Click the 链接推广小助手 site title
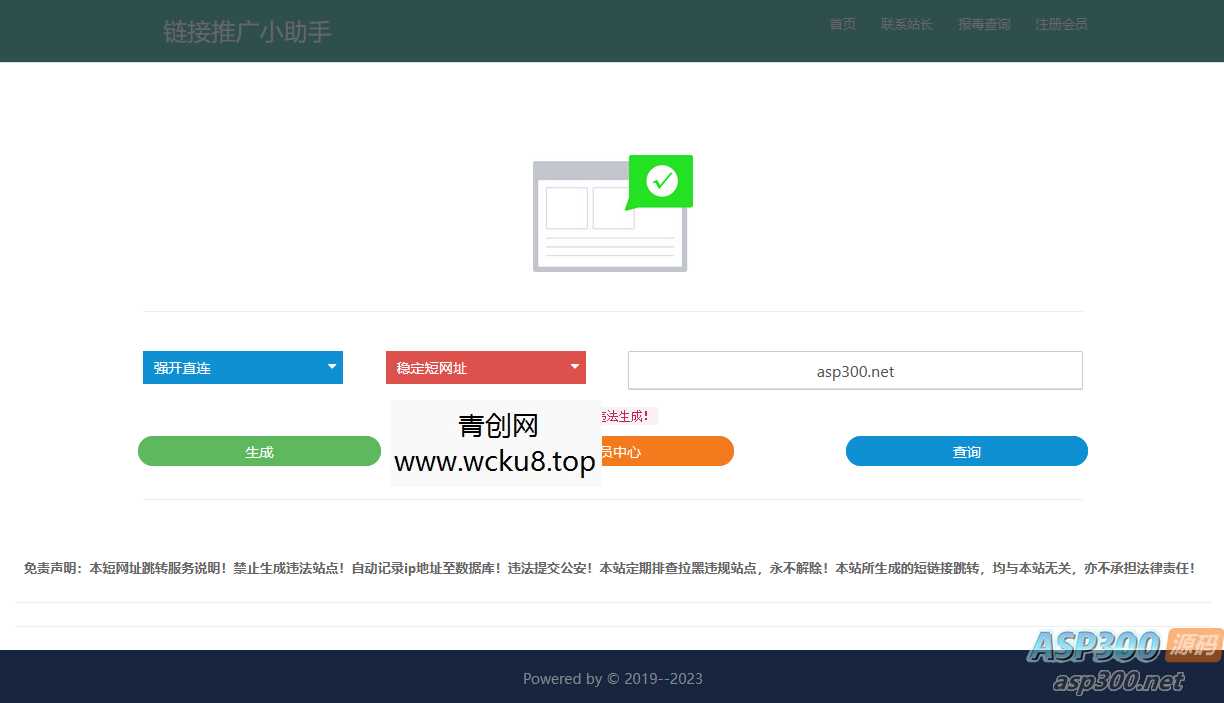 (247, 31)
